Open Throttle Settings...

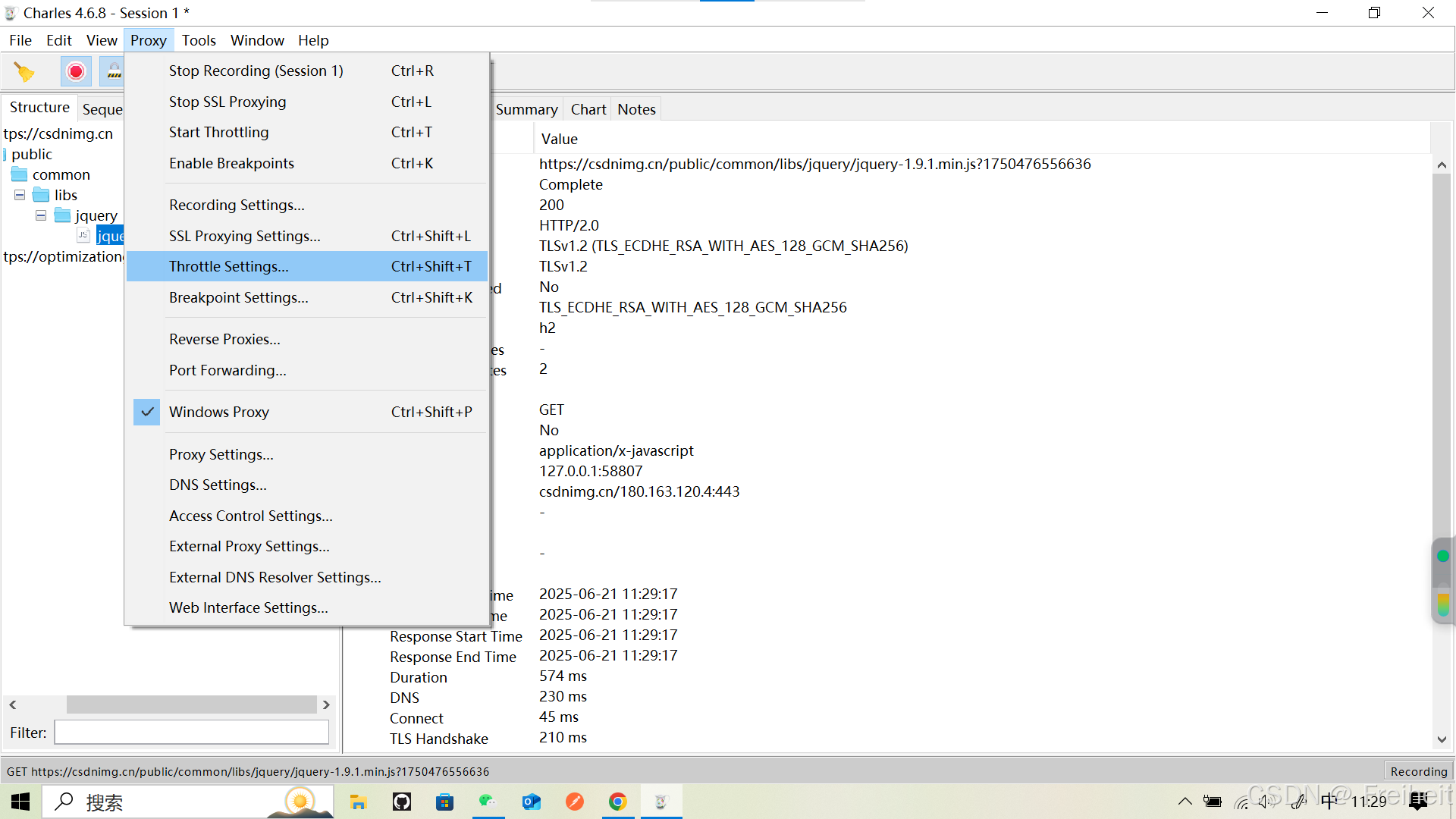tap(306, 266)
